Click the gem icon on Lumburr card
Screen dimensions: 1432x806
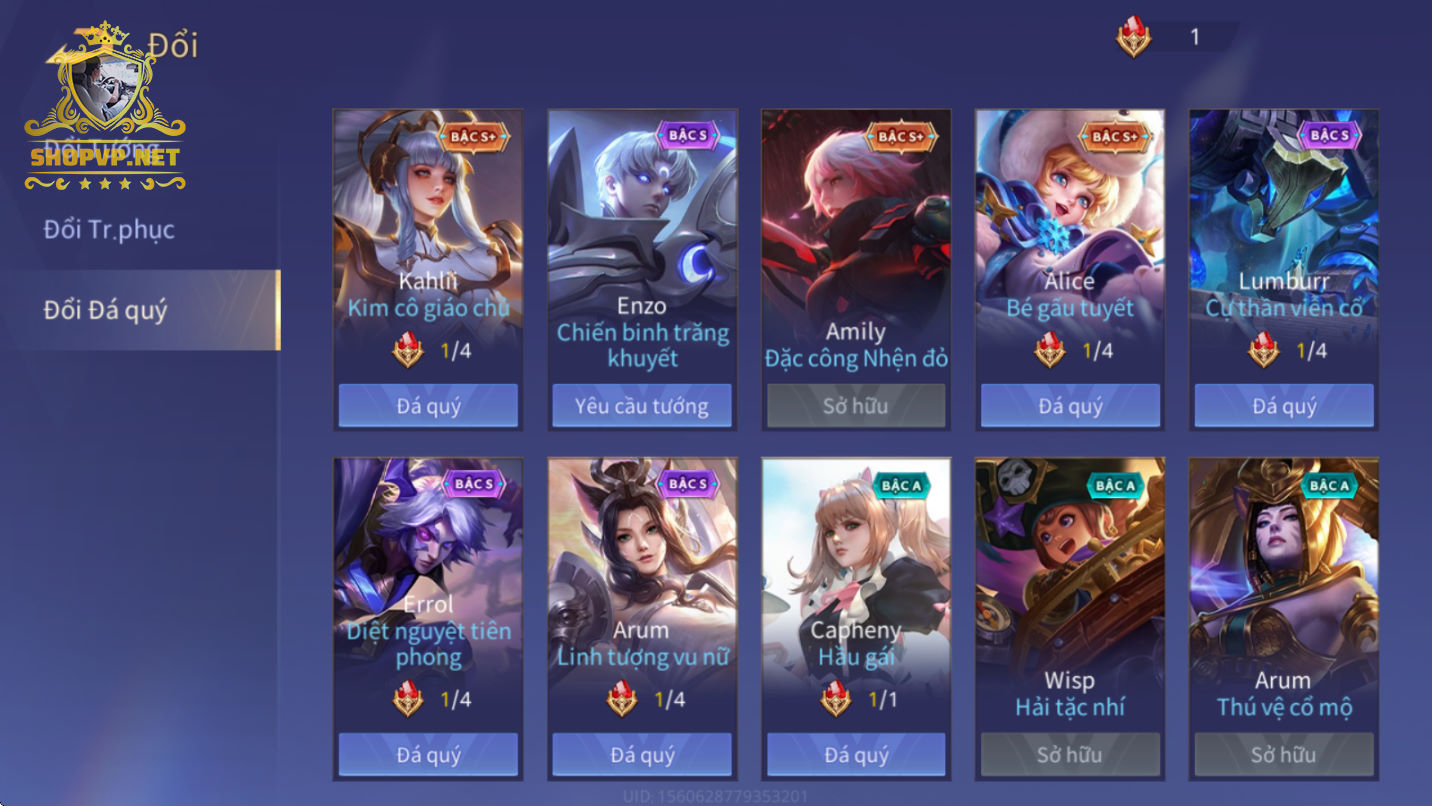pyautogui.click(x=1263, y=351)
